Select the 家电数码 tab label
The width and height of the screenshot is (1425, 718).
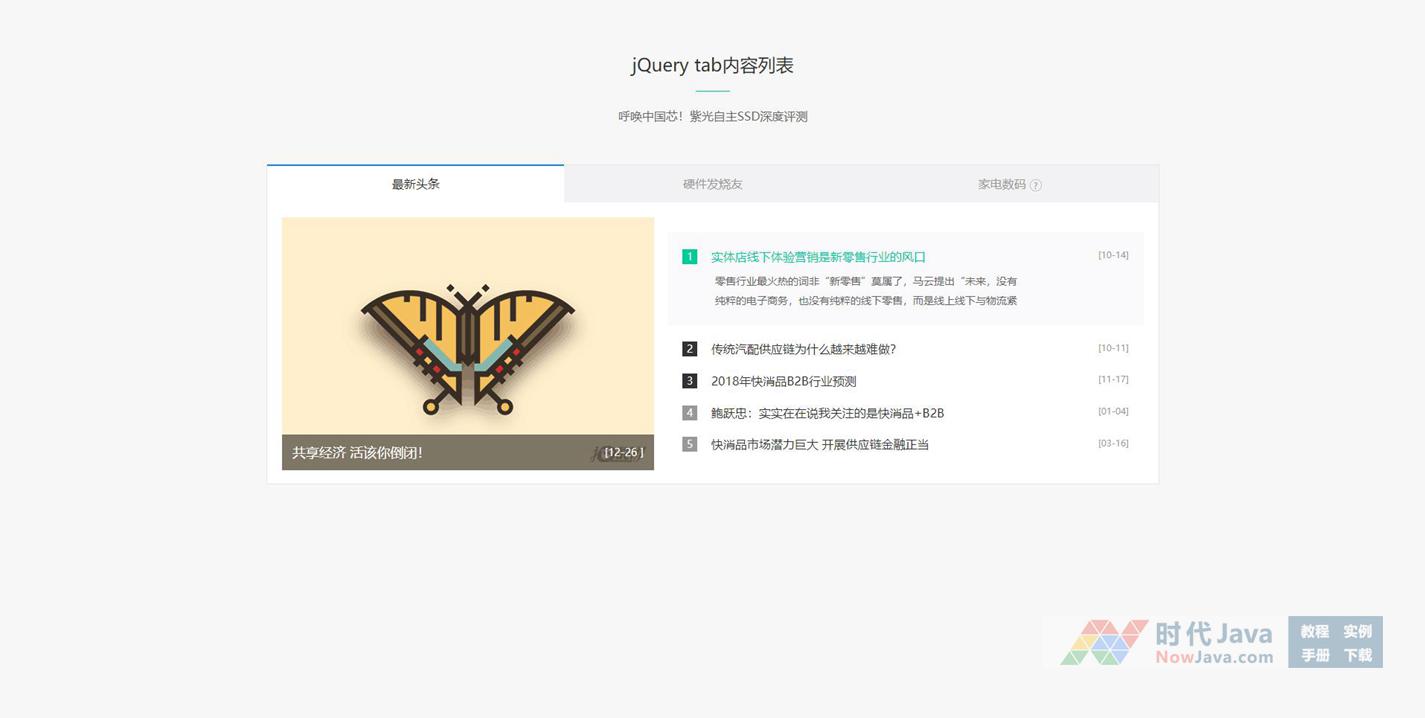pos(1001,184)
